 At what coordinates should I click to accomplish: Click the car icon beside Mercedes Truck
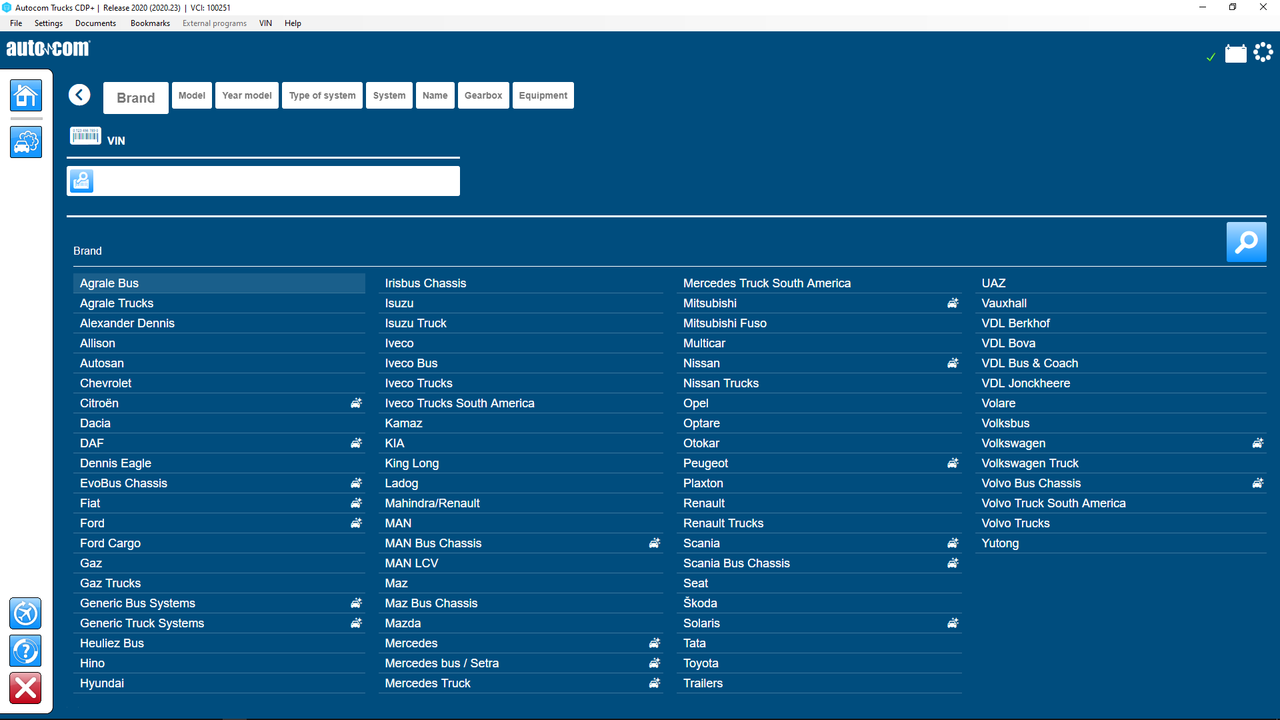click(x=654, y=683)
